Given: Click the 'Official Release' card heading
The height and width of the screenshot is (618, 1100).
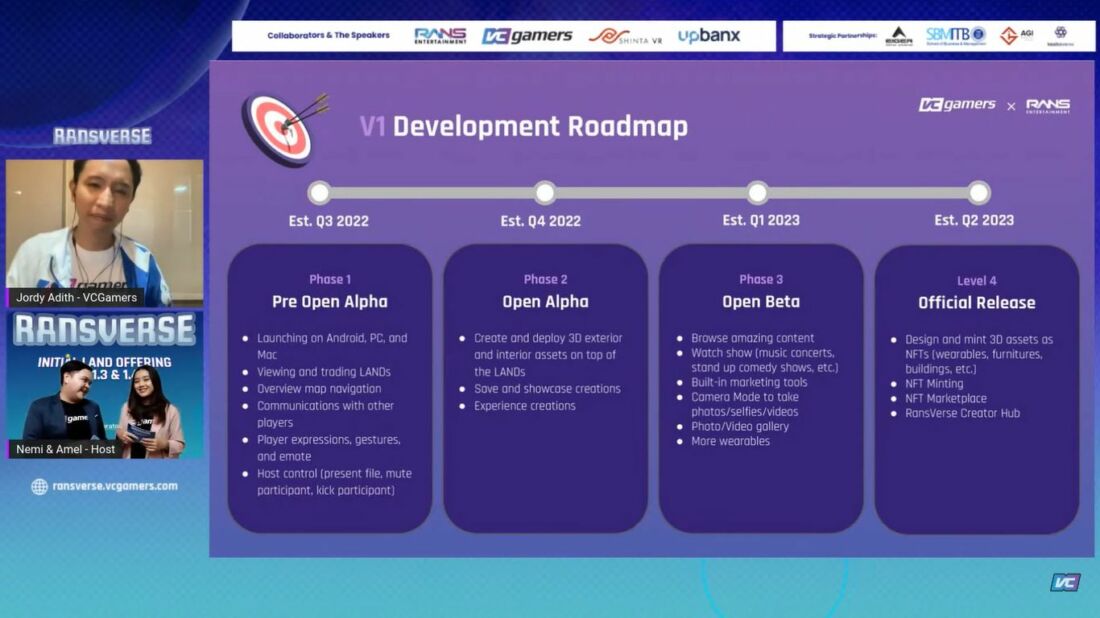Looking at the screenshot, I should point(977,303).
